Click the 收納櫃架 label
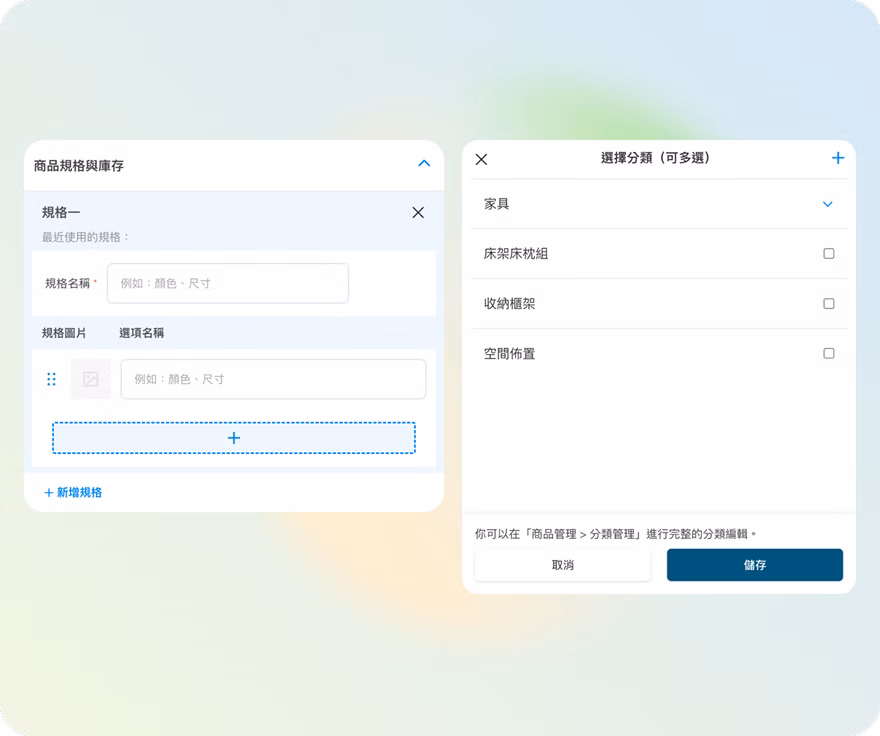Screen dimensions: 880x736 click(510, 304)
